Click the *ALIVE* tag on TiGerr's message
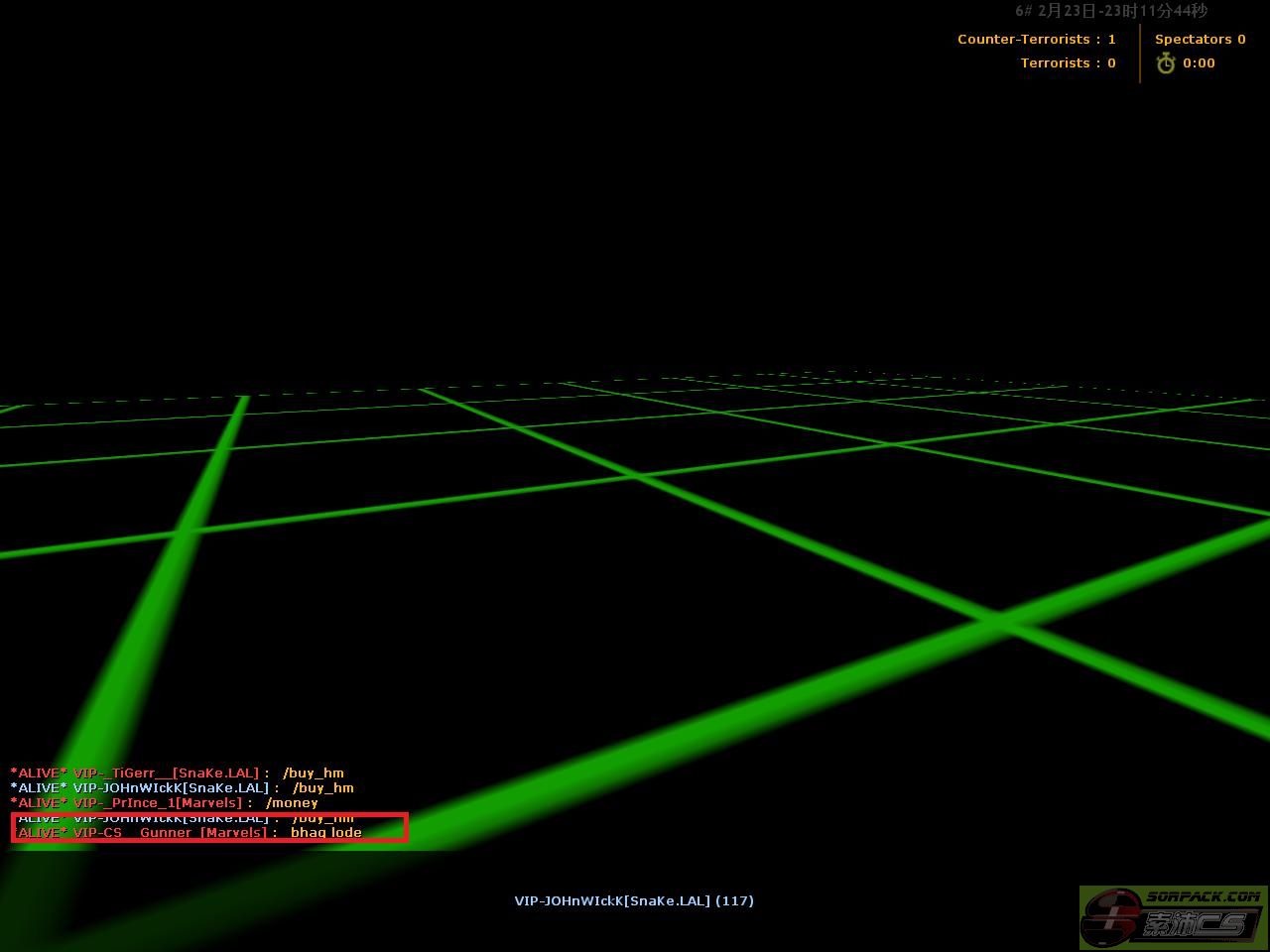The image size is (1270, 952). (x=39, y=773)
